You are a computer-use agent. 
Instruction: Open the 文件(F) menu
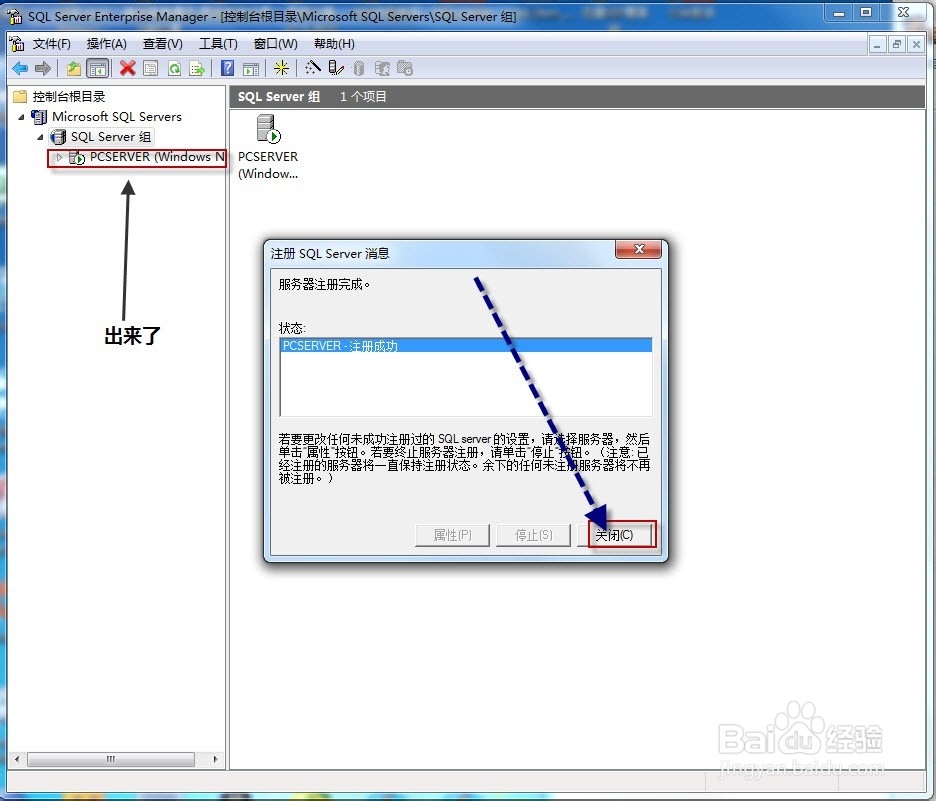click(x=51, y=44)
